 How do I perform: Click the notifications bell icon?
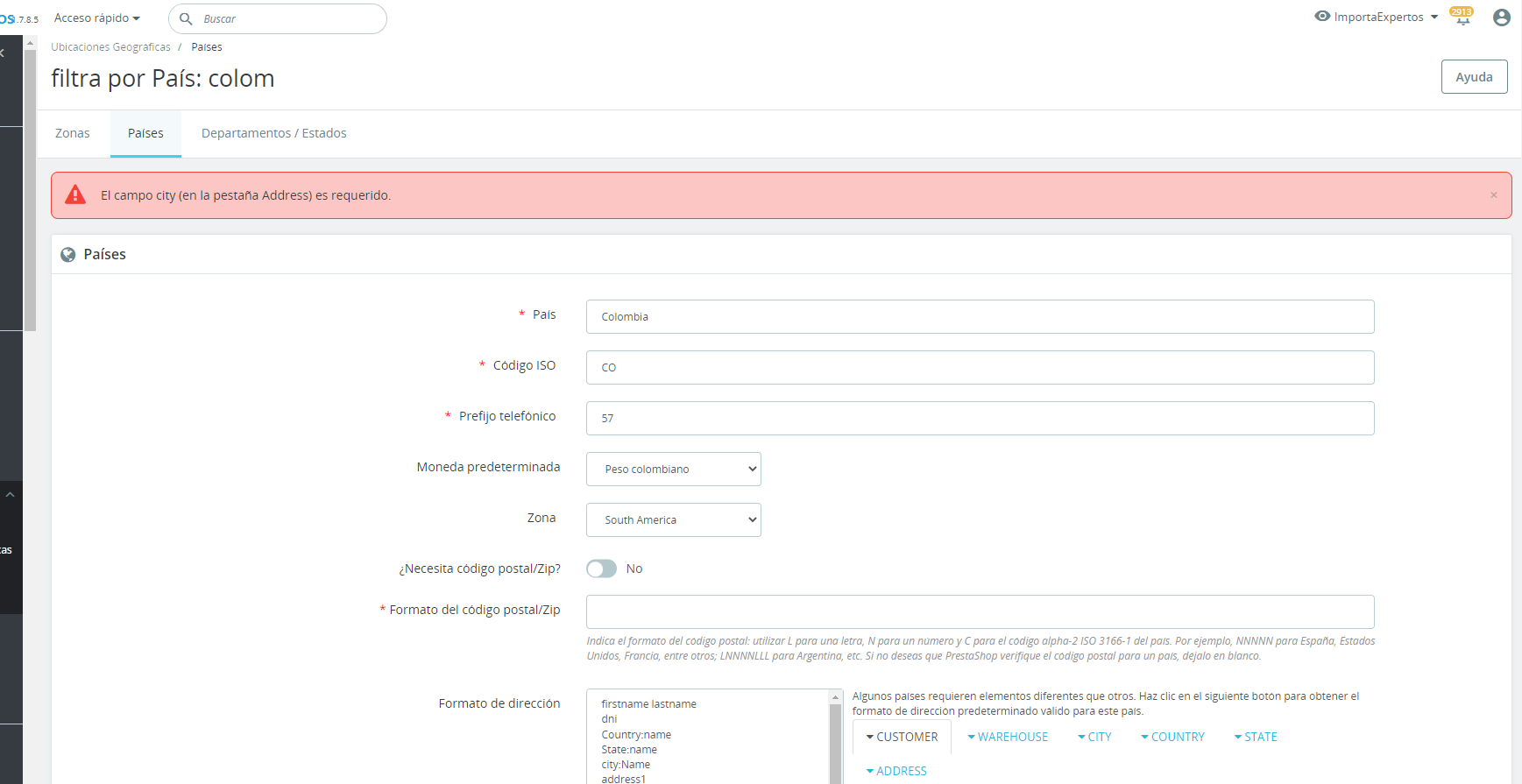[x=1462, y=19]
